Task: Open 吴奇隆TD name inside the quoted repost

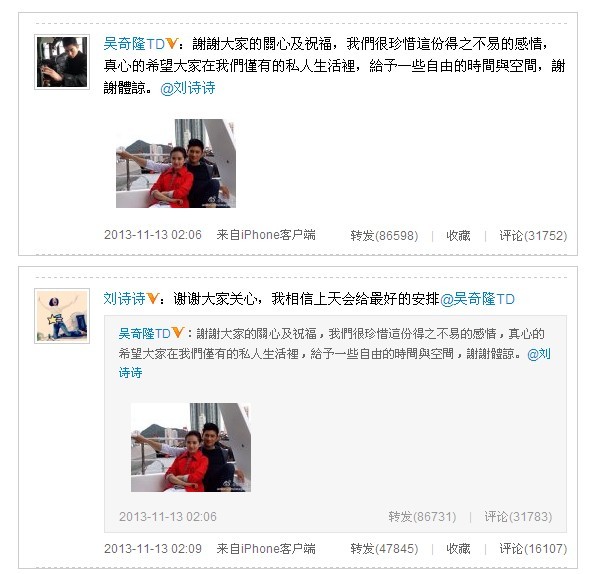Action: [144, 334]
